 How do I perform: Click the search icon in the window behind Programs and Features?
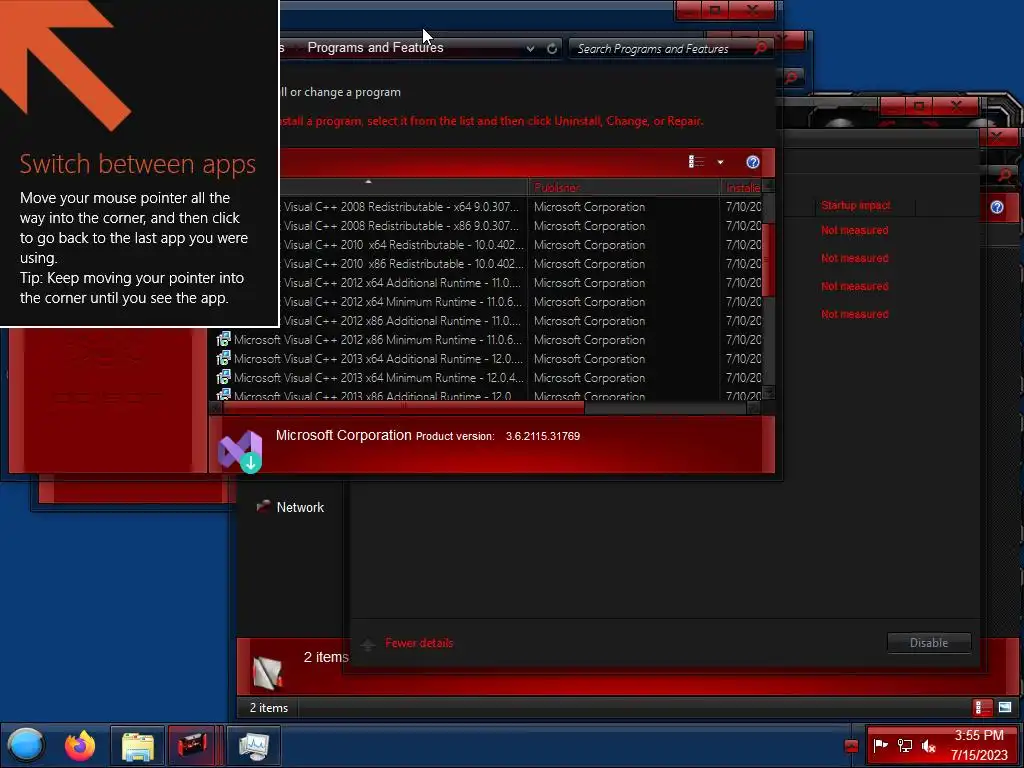tap(791, 78)
